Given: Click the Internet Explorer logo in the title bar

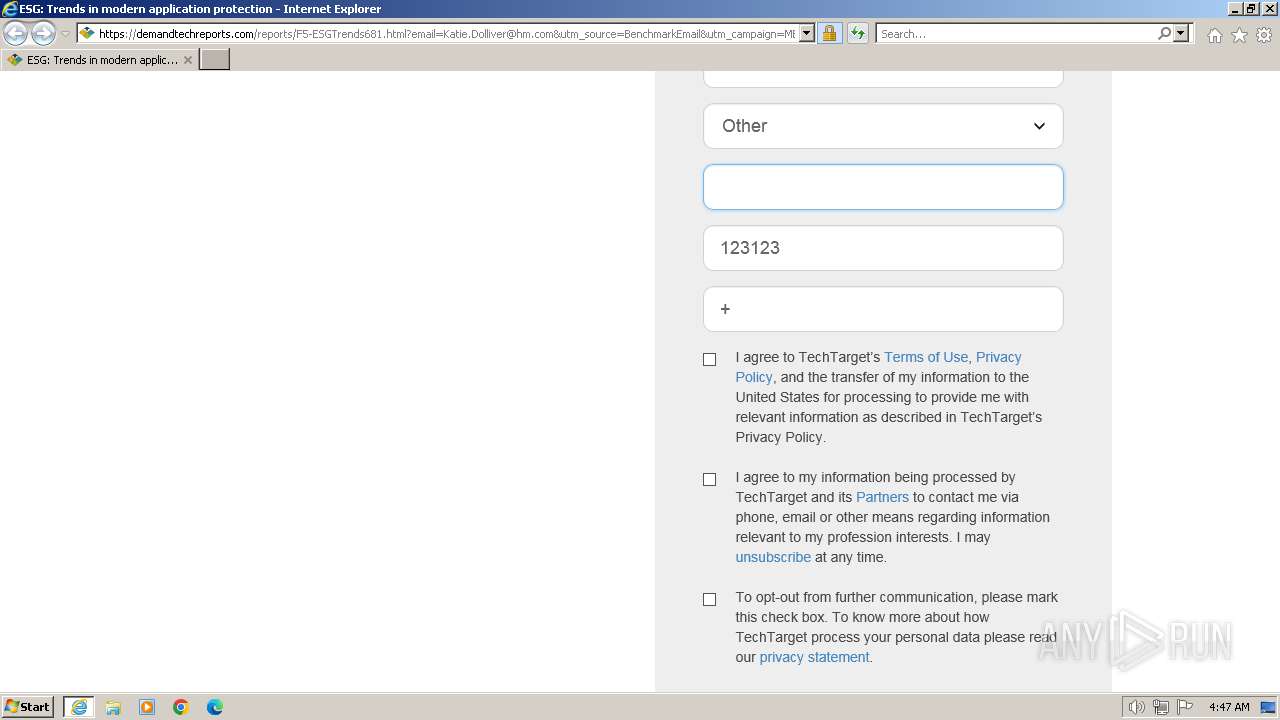Looking at the screenshot, I should (x=10, y=9).
